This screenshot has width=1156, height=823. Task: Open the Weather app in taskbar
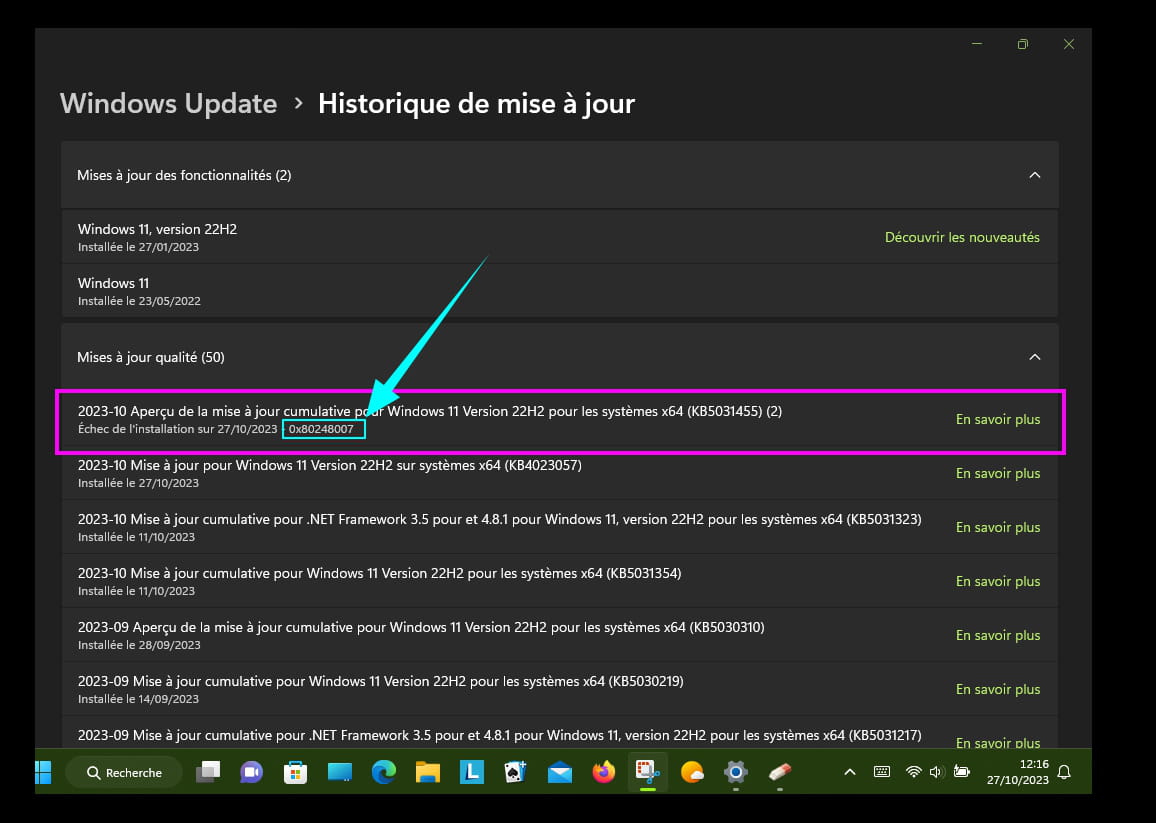click(692, 772)
